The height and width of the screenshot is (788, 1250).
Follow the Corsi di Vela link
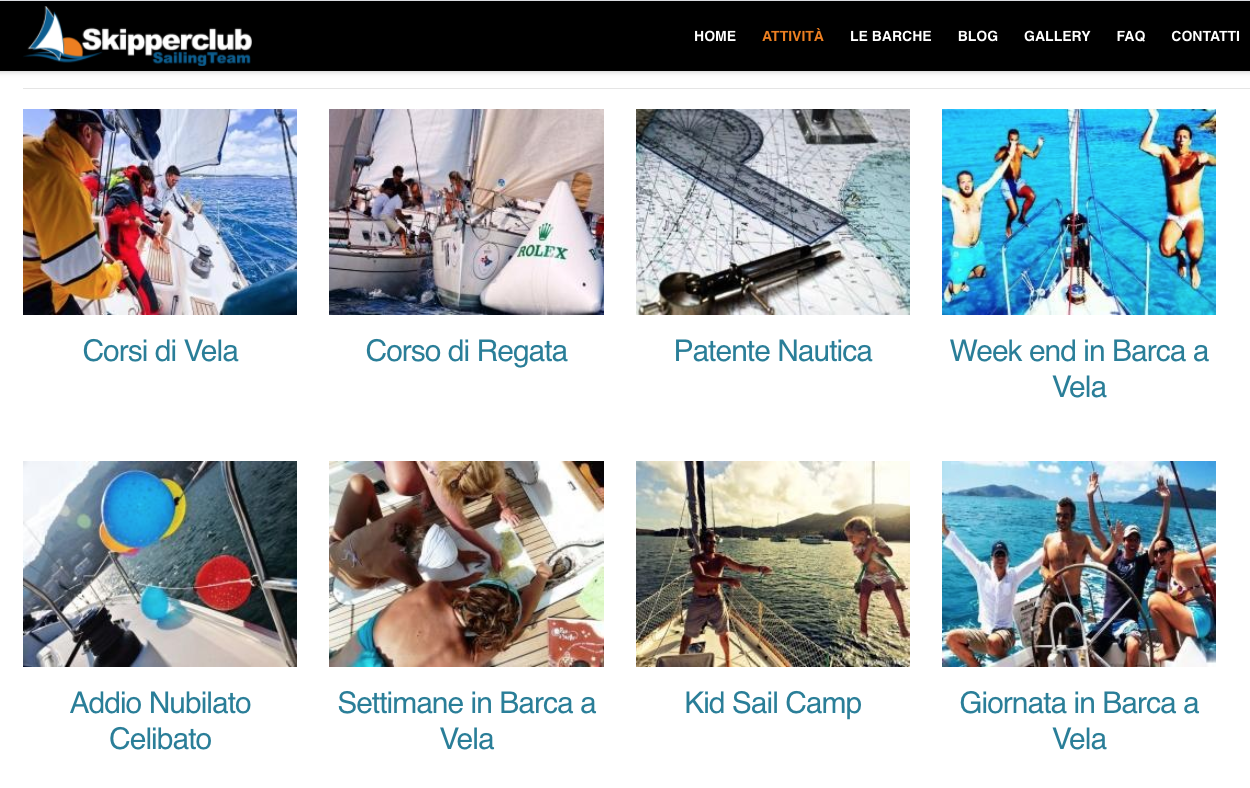pyautogui.click(x=160, y=351)
